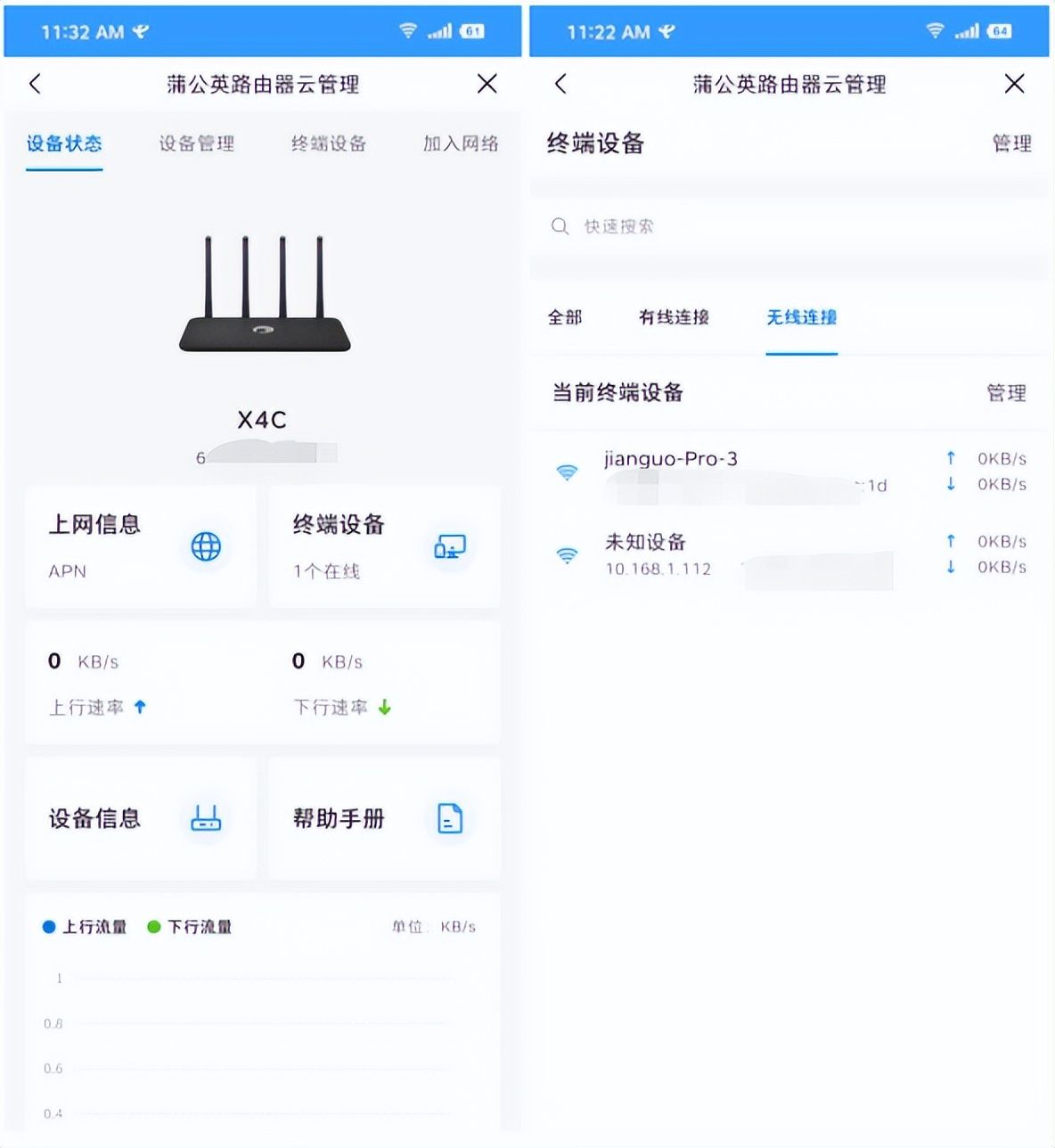Viewport: 1055px width, 1148px height.
Task: Open 上网信息 card text
Action: tap(94, 524)
